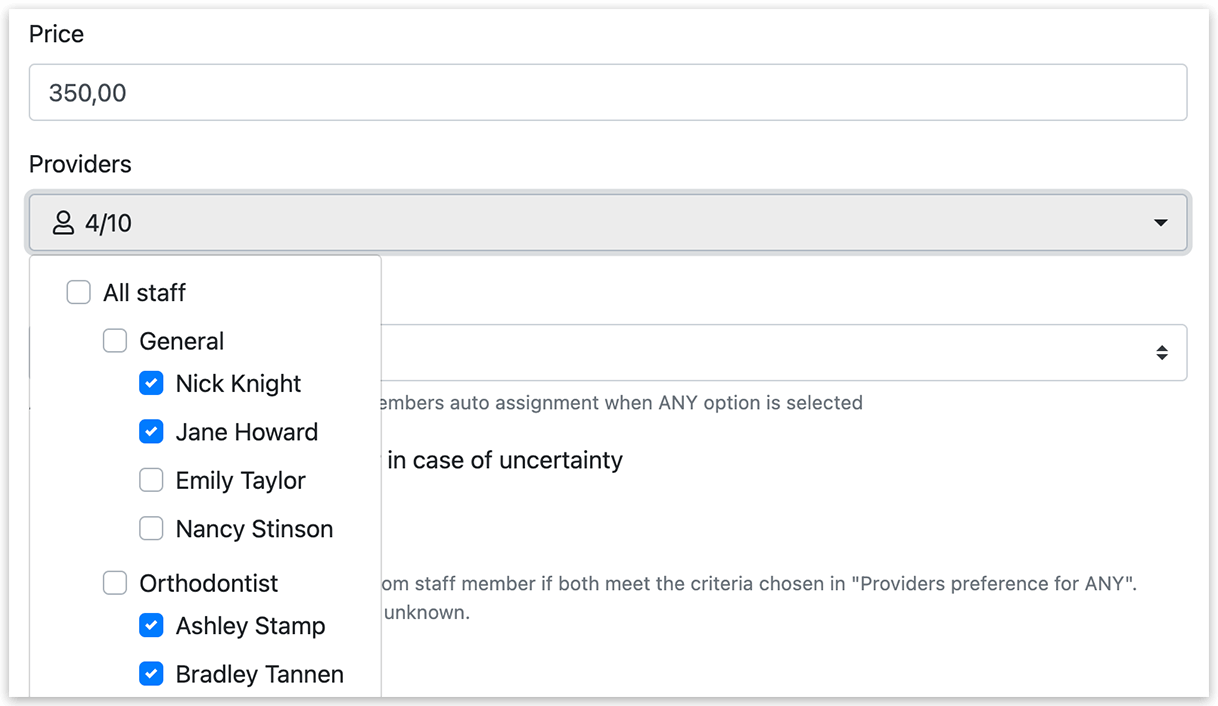The width and height of the screenshot is (1218, 706).
Task: Click the person icon in Providers field
Action: [x=63, y=223]
